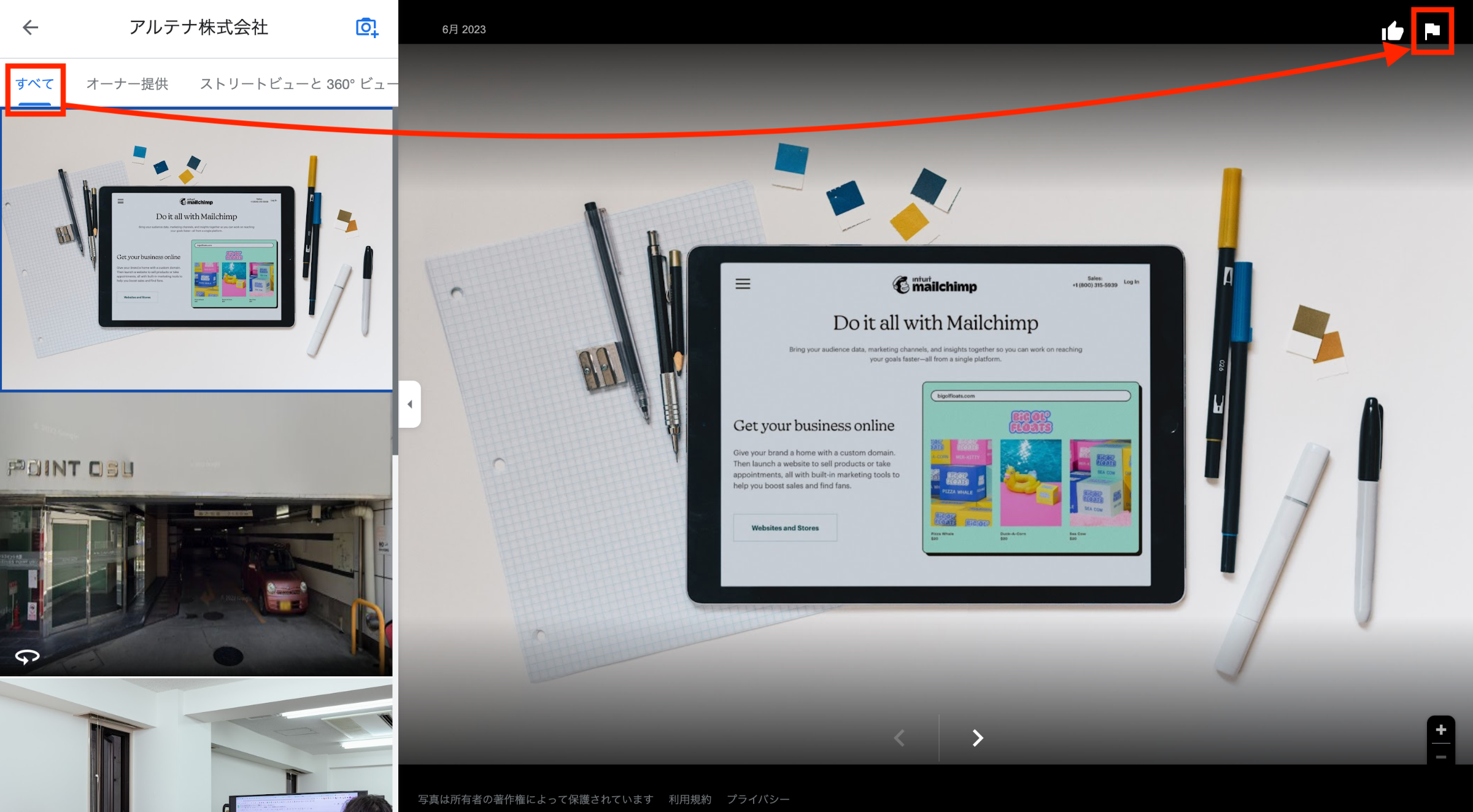The width and height of the screenshot is (1473, 812).
Task: Add a photo with the camera icon
Action: [x=367, y=28]
